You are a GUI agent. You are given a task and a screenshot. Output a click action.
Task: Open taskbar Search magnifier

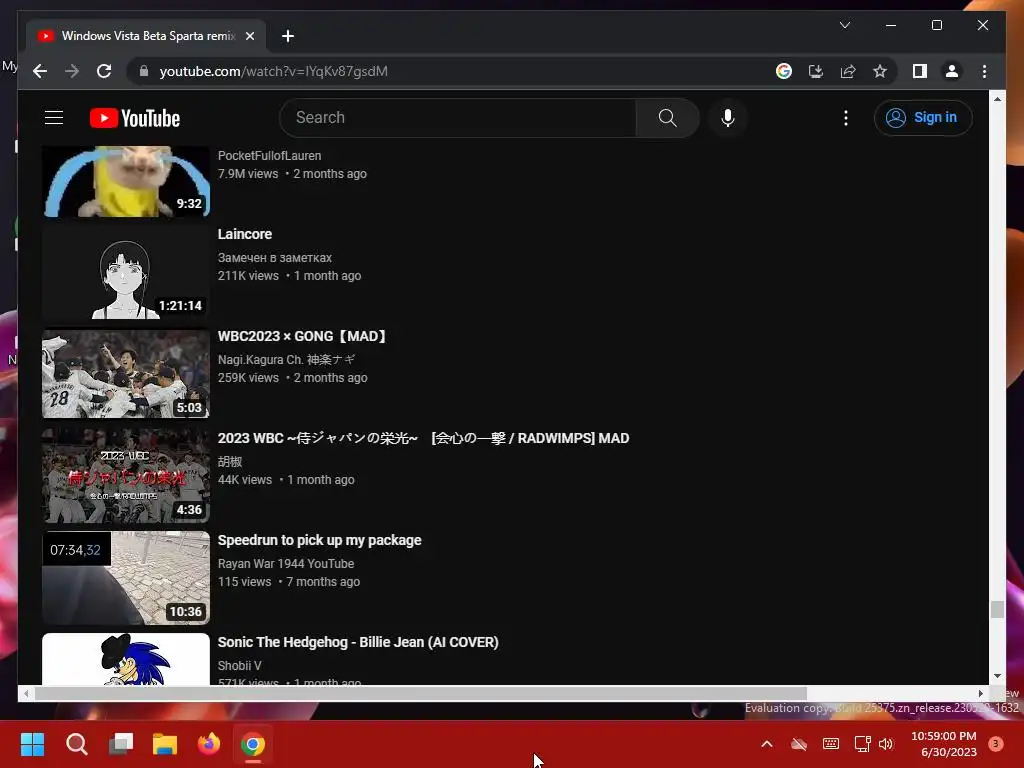(x=76, y=744)
